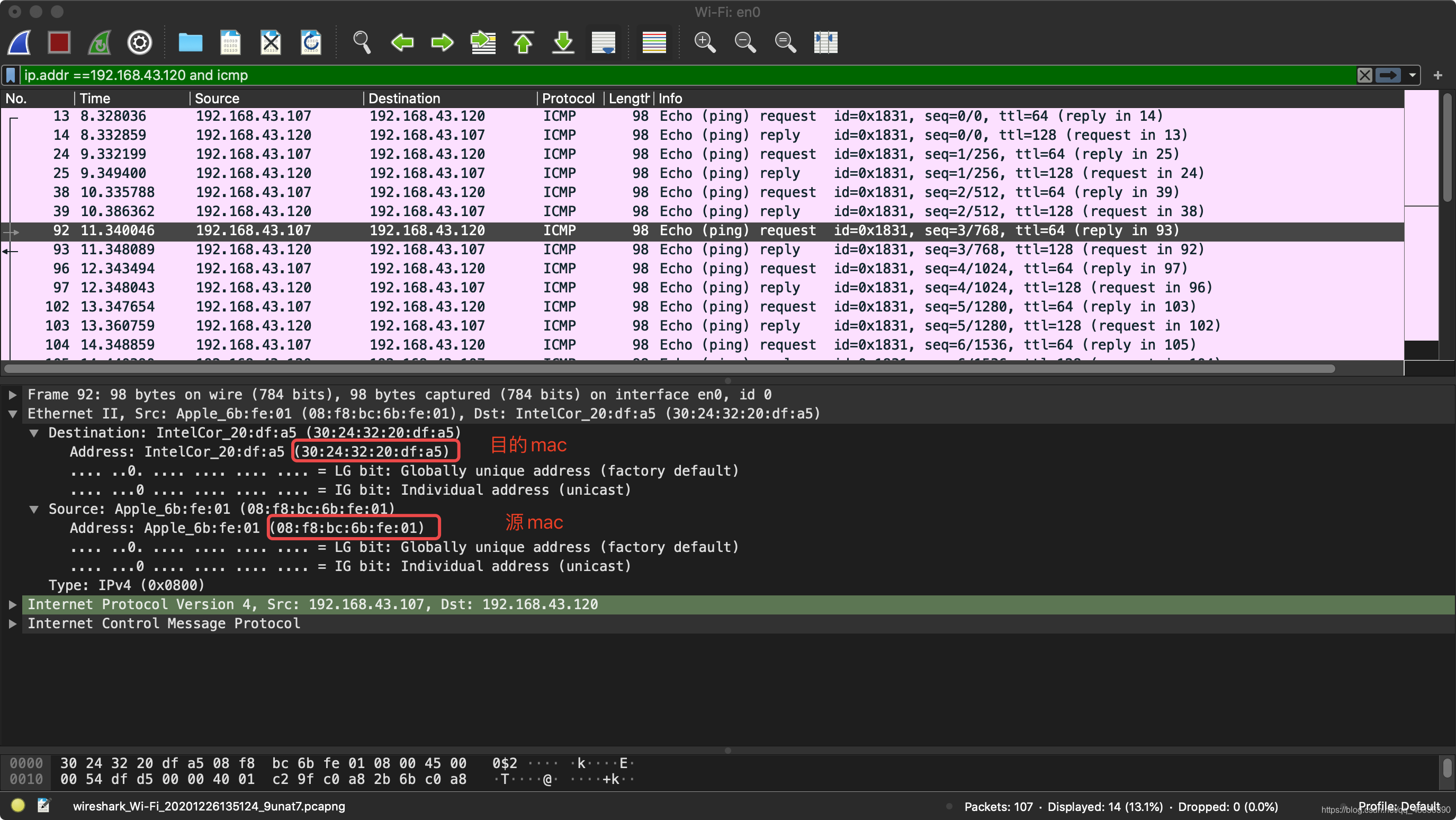This screenshot has height=820, width=1456.
Task: Zoom out of the packet text
Action: (745, 43)
